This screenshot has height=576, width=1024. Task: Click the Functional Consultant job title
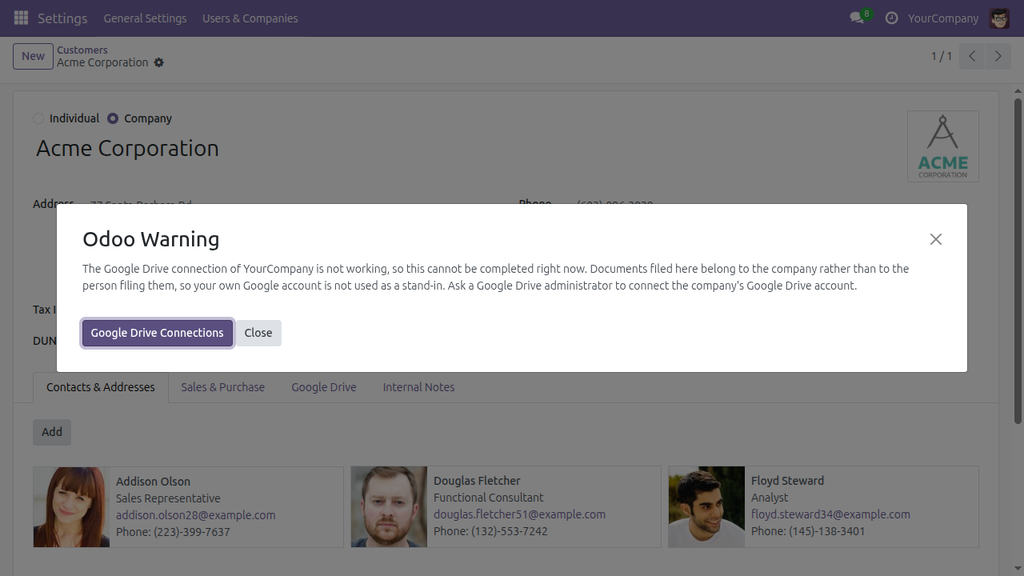[488, 498]
